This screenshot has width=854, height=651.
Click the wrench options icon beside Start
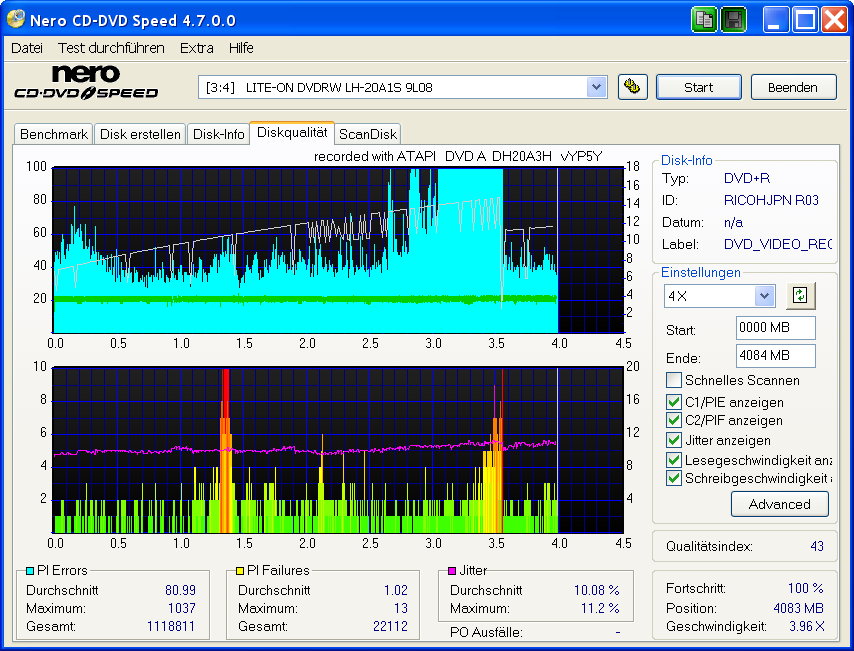(633, 87)
